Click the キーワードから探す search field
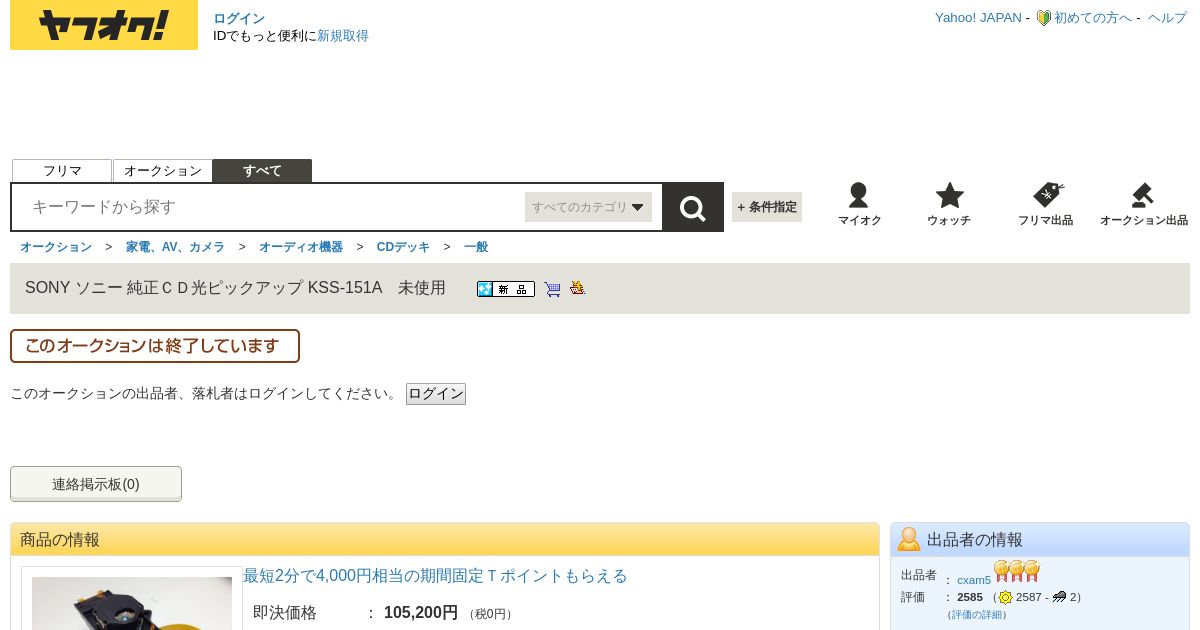 270,207
